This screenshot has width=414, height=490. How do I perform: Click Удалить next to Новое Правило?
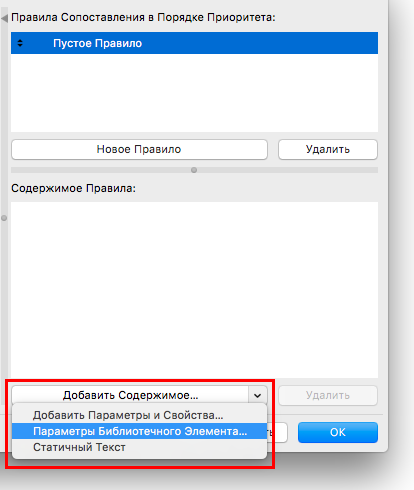pyautogui.click(x=328, y=149)
